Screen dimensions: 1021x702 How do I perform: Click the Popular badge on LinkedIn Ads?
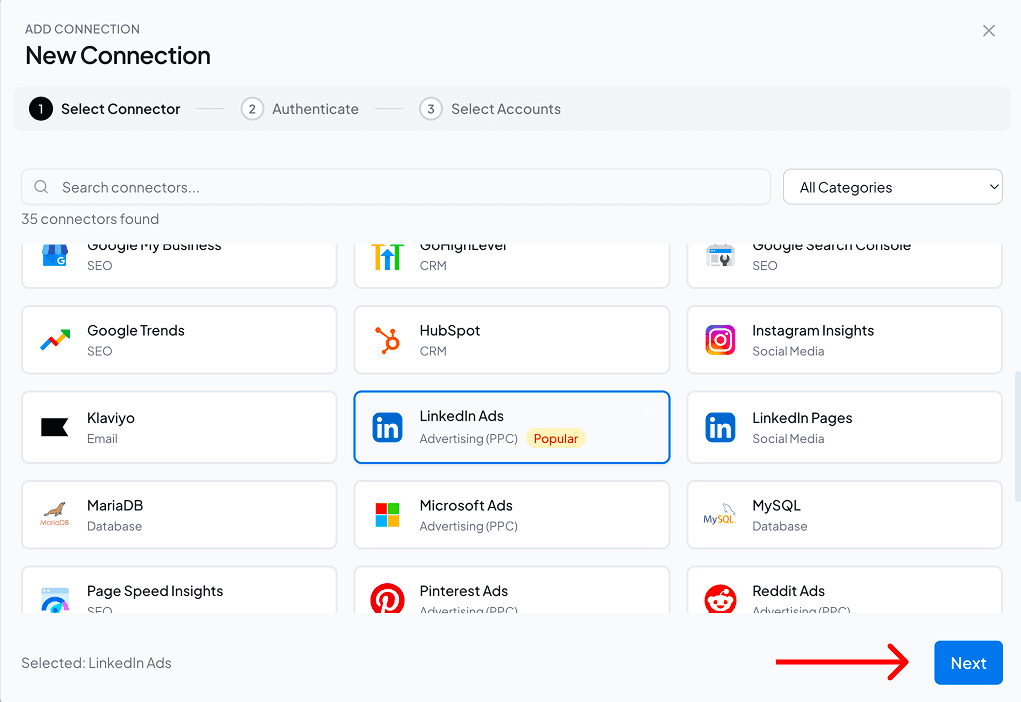coord(555,438)
